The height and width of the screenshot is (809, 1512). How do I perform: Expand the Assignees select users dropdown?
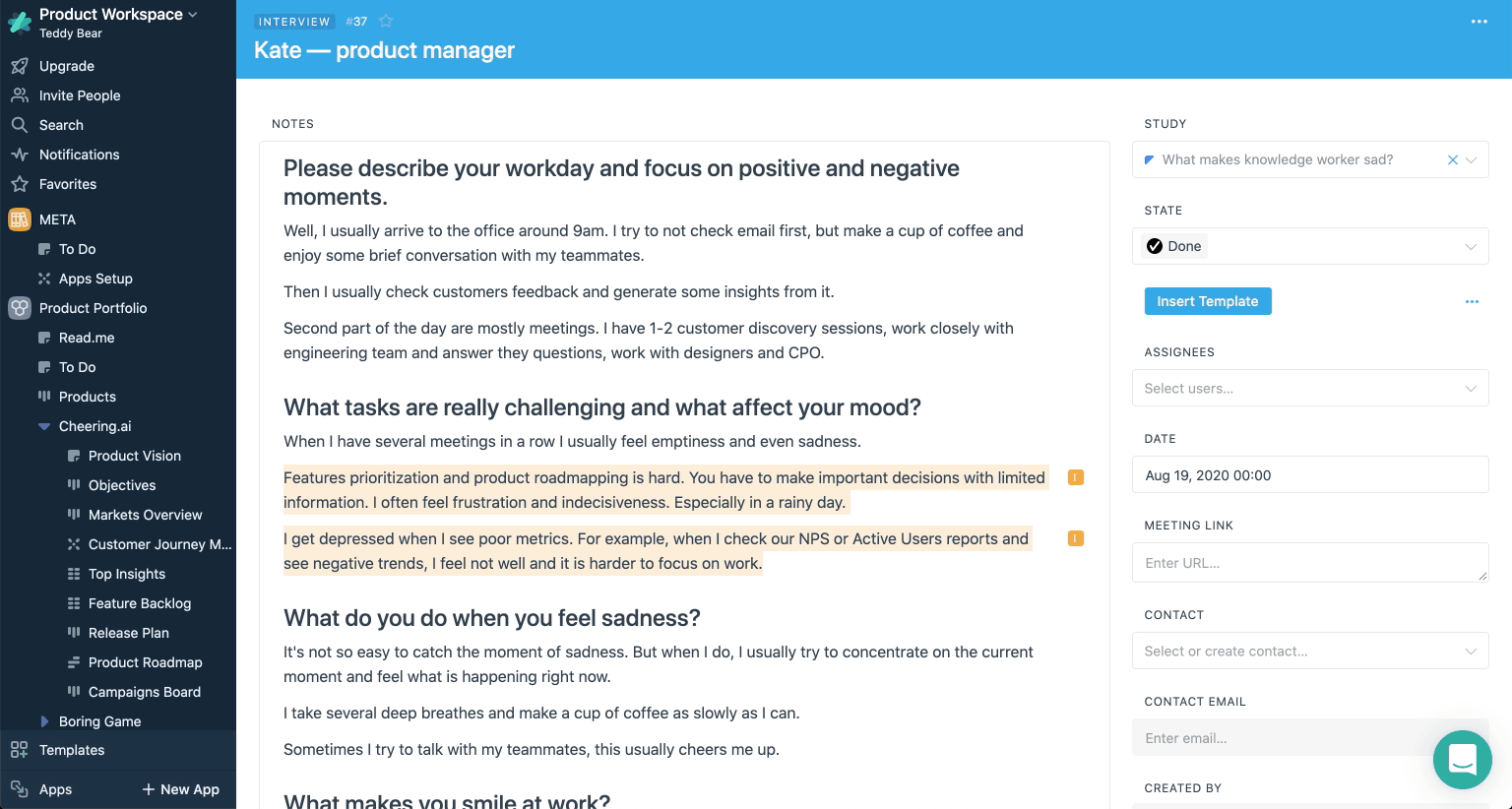point(1309,388)
